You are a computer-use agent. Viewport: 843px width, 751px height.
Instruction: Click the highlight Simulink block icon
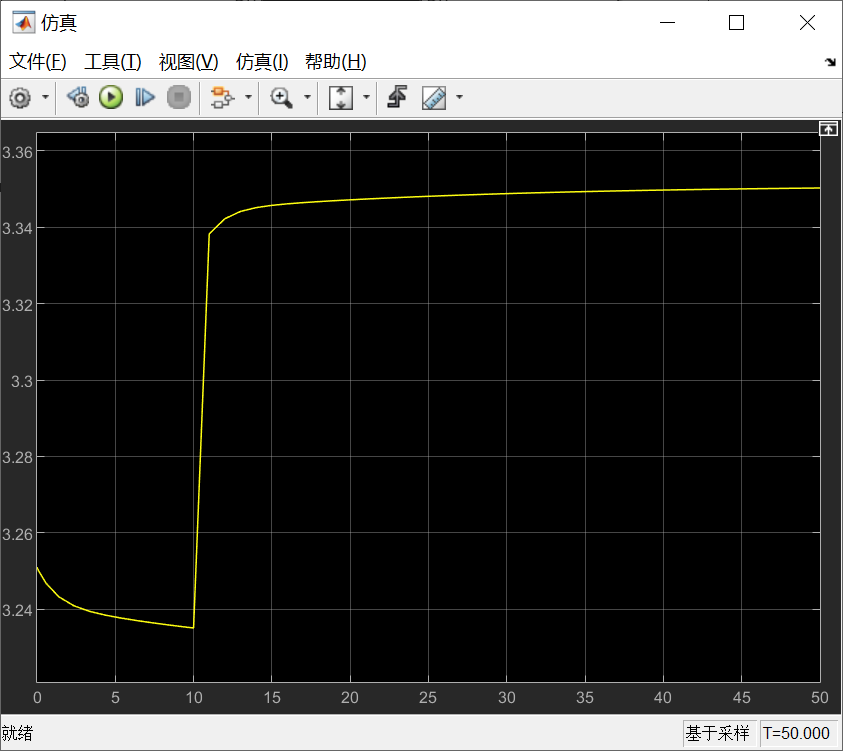[222, 97]
